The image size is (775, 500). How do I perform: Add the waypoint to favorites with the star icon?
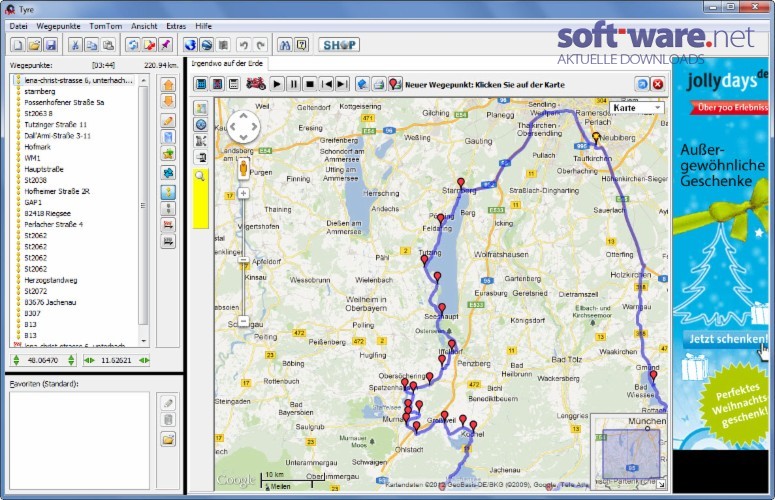point(168,154)
